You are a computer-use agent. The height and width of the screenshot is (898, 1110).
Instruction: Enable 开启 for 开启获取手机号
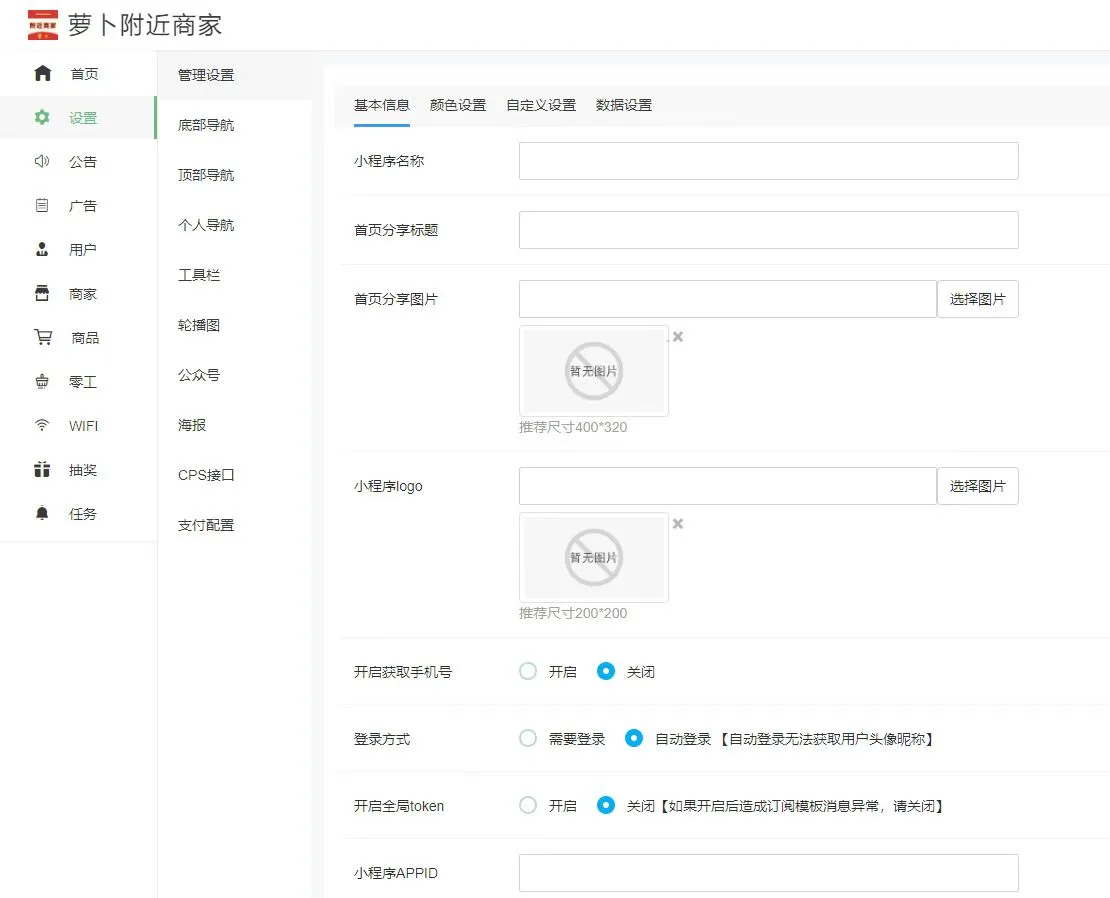(x=528, y=671)
